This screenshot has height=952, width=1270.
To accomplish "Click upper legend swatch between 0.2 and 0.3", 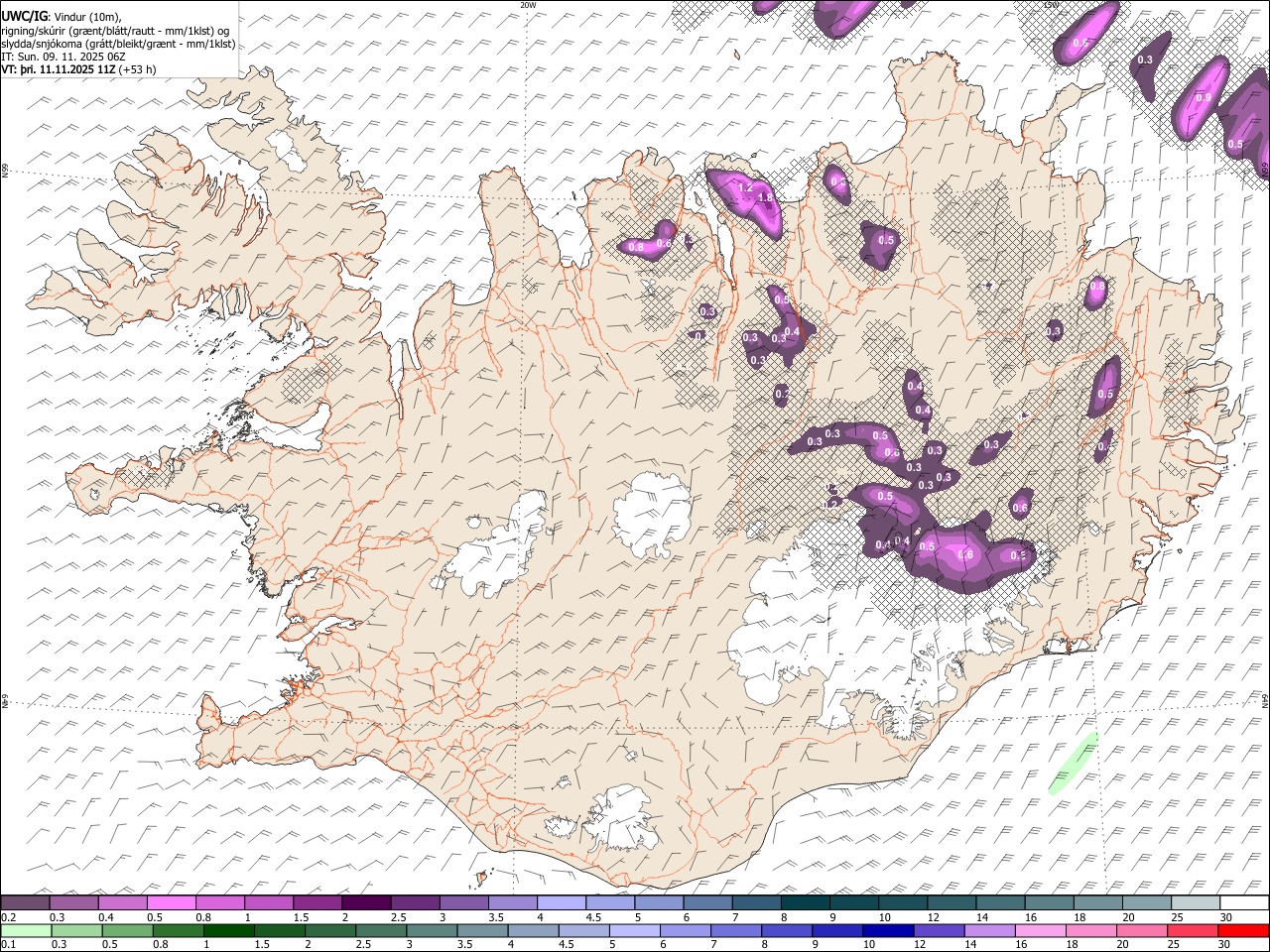I will (x=25, y=902).
